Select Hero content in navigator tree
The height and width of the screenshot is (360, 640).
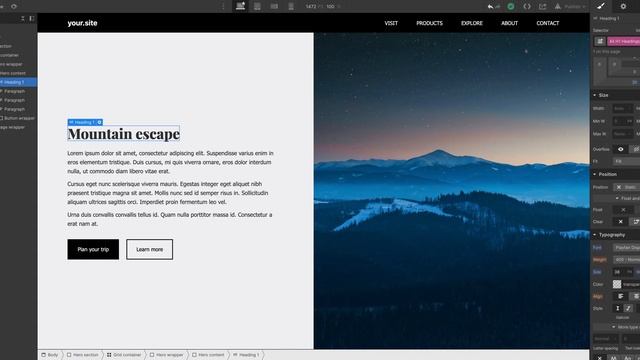point(18,73)
